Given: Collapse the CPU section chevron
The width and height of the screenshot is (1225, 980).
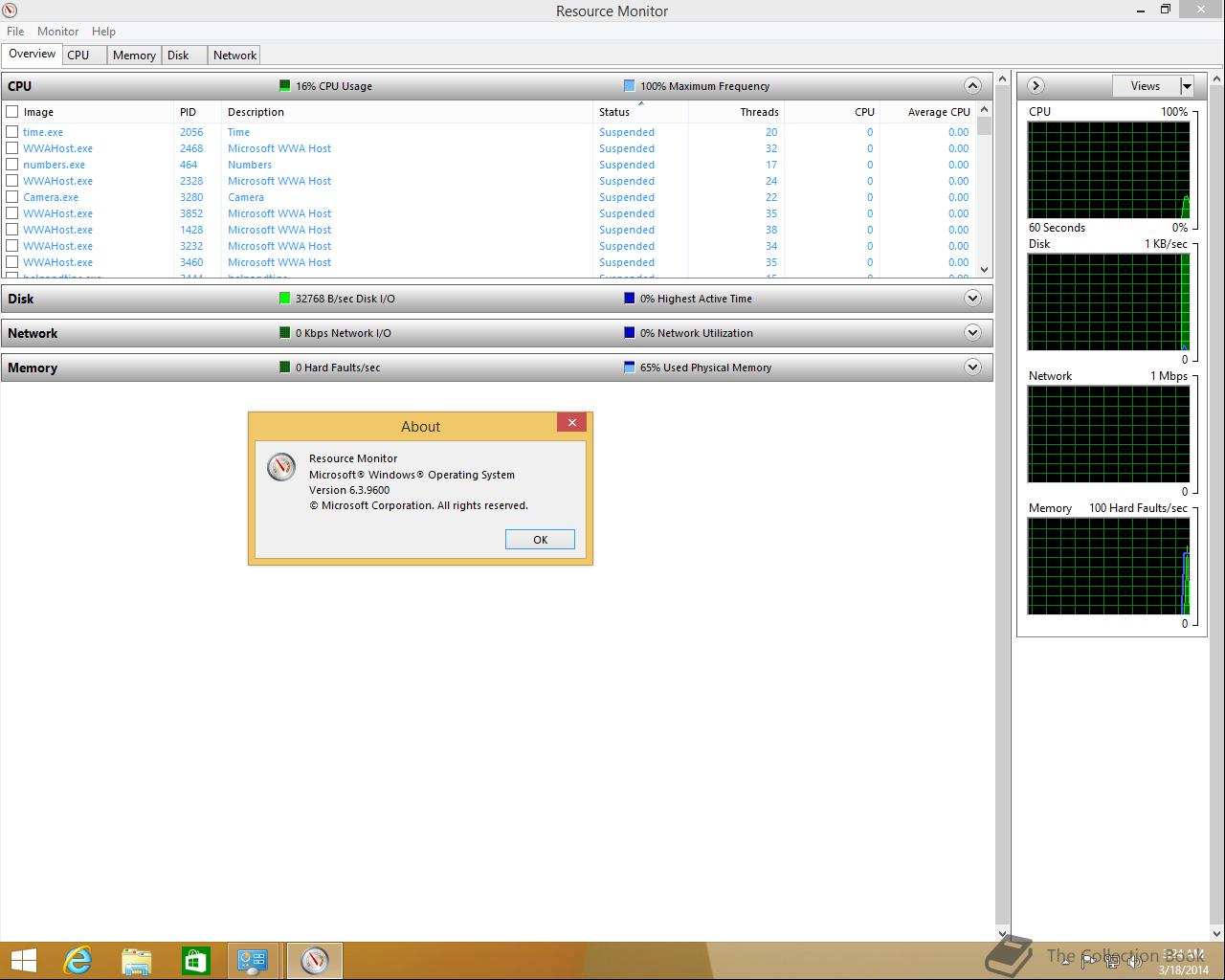Looking at the screenshot, I should point(972,86).
